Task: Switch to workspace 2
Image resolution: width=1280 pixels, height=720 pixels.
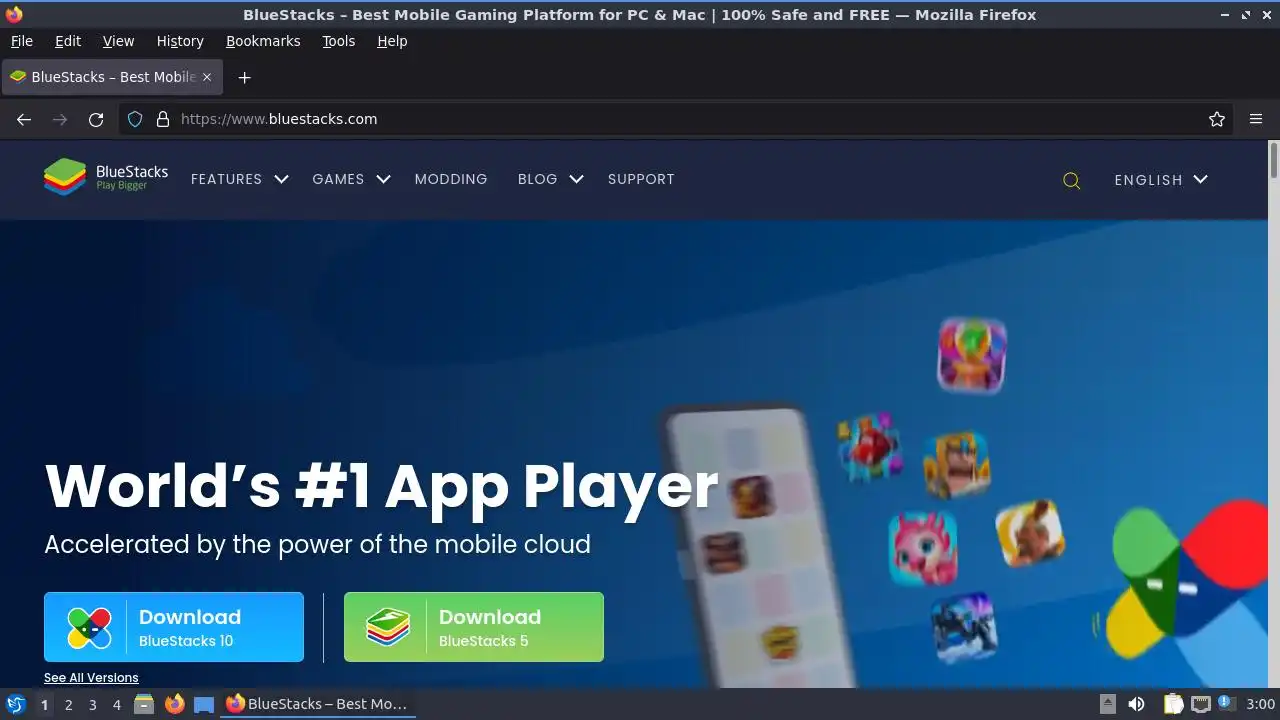Action: click(x=68, y=704)
